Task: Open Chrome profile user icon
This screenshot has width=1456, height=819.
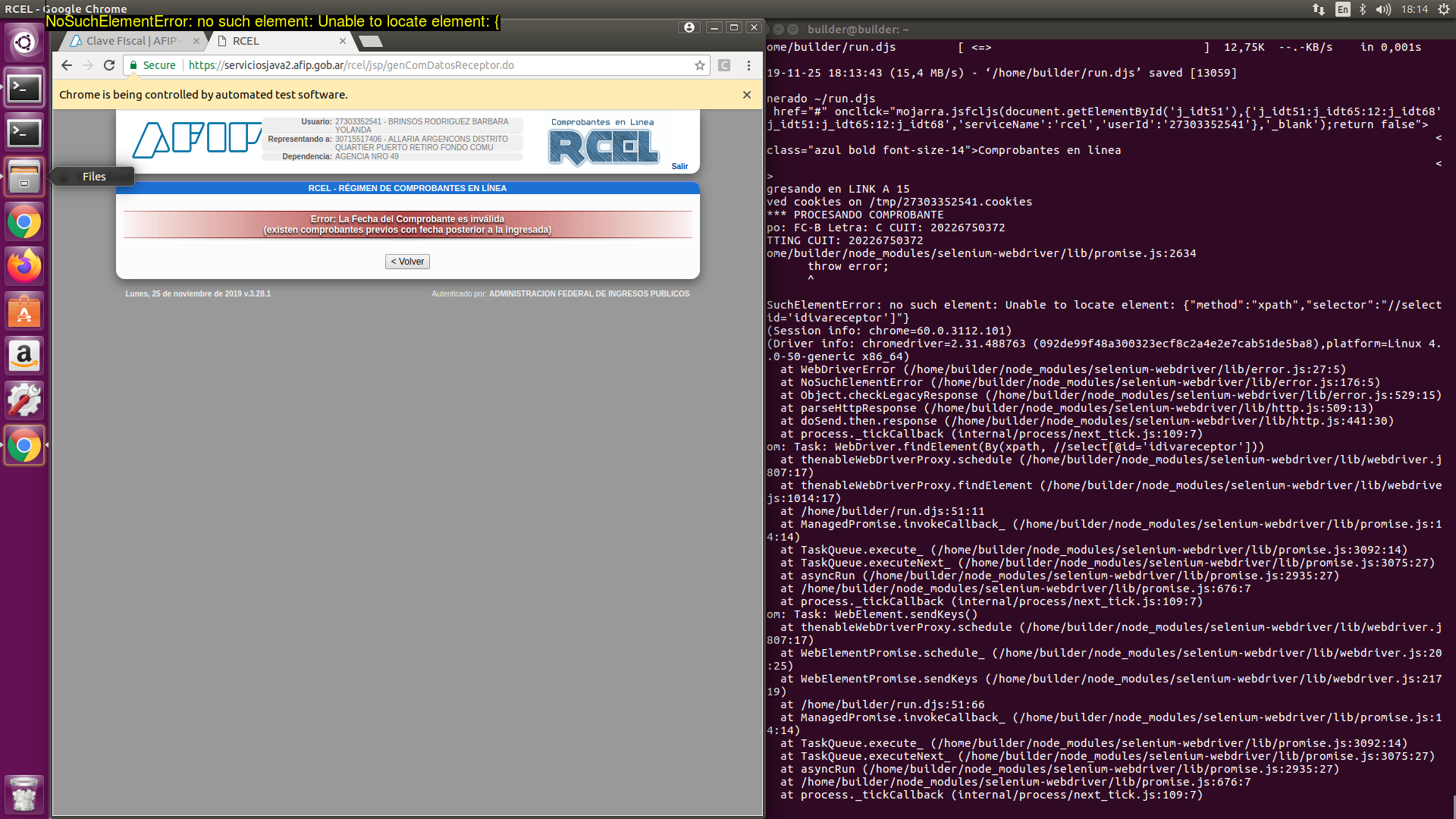Action: pos(689,27)
